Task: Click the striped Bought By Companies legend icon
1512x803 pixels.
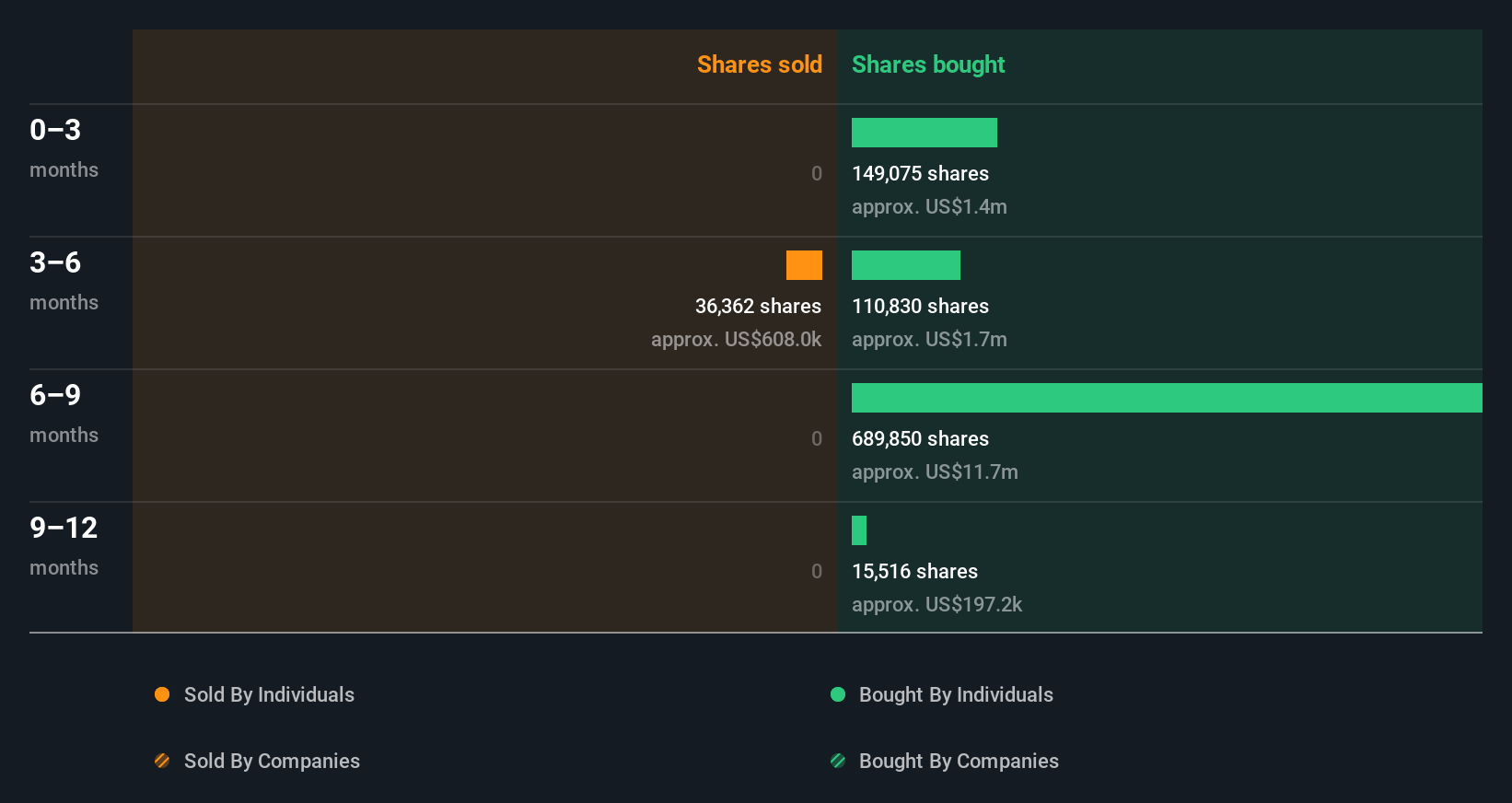Action: tap(838, 761)
